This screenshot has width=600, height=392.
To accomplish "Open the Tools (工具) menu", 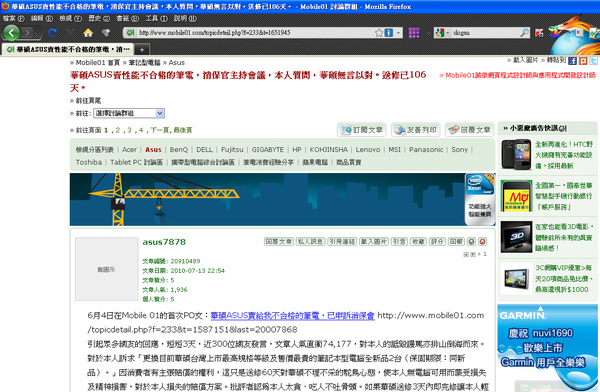I will (x=156, y=18).
